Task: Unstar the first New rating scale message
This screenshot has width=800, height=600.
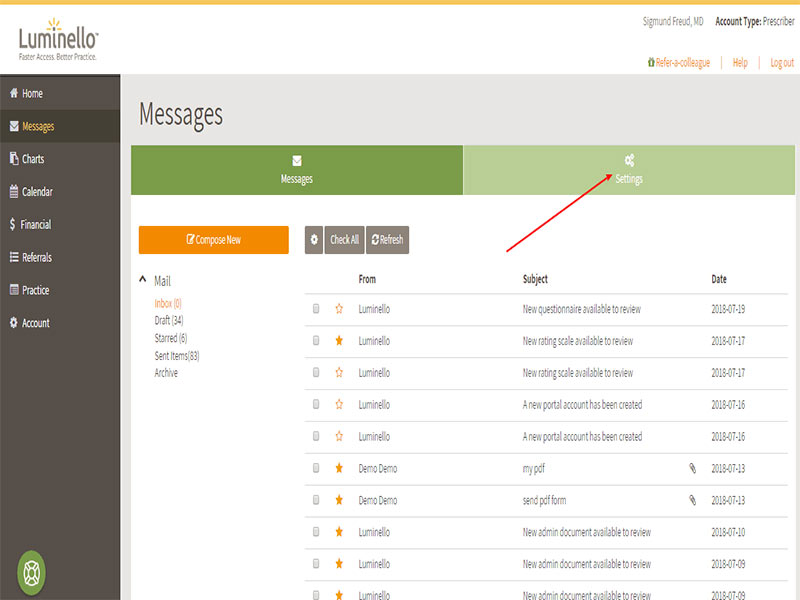Action: pos(339,340)
